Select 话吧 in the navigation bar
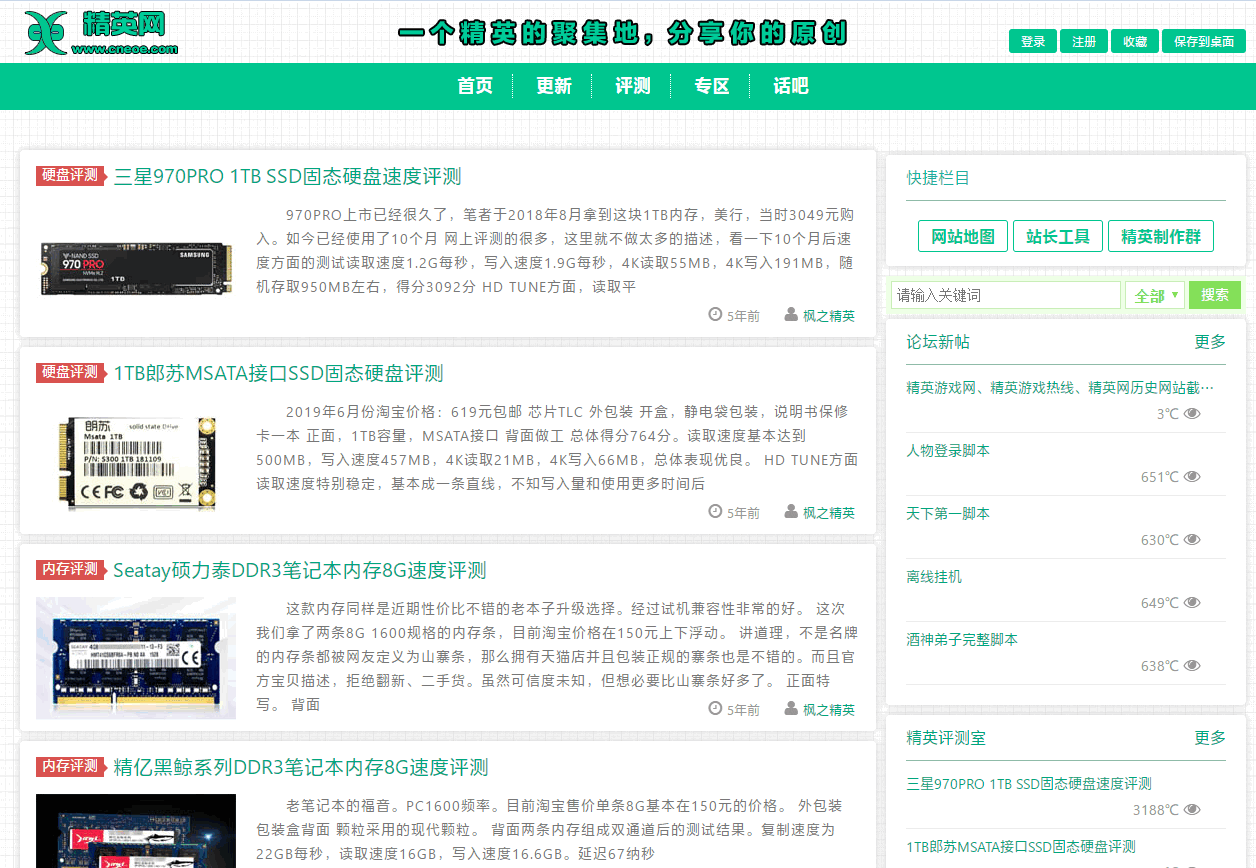This screenshot has height=868, width=1256. coord(790,86)
